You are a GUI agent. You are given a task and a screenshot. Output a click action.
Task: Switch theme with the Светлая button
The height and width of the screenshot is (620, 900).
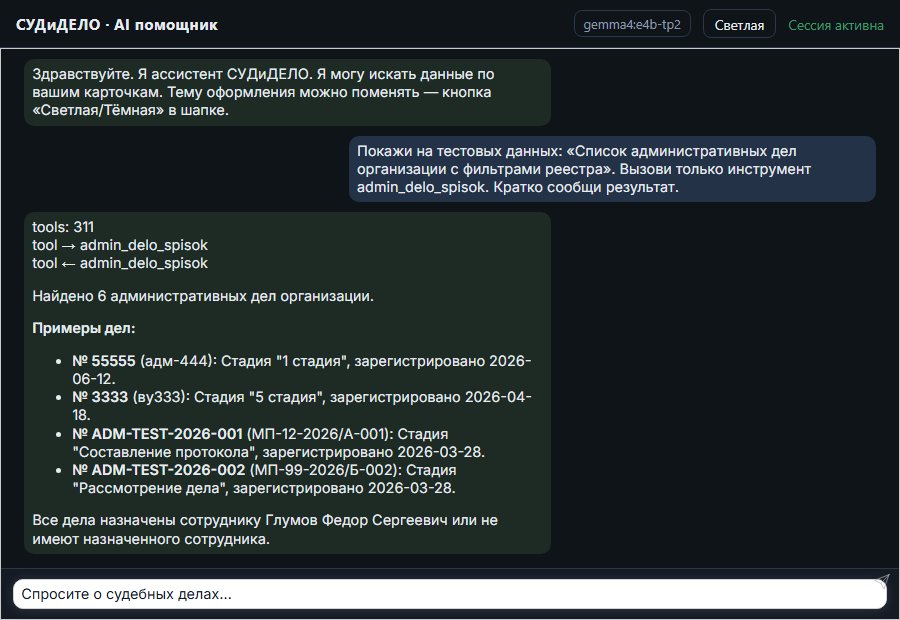[x=739, y=25]
